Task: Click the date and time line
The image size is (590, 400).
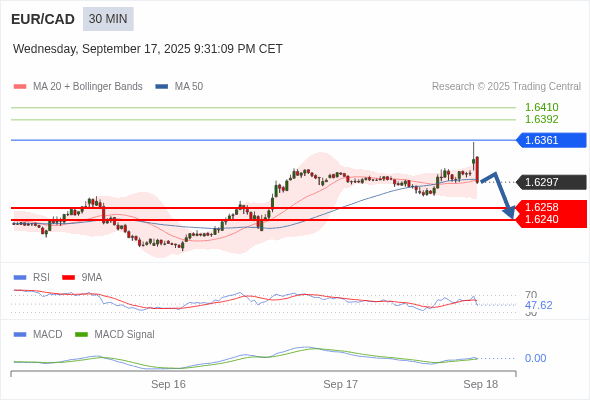Action: point(148,49)
